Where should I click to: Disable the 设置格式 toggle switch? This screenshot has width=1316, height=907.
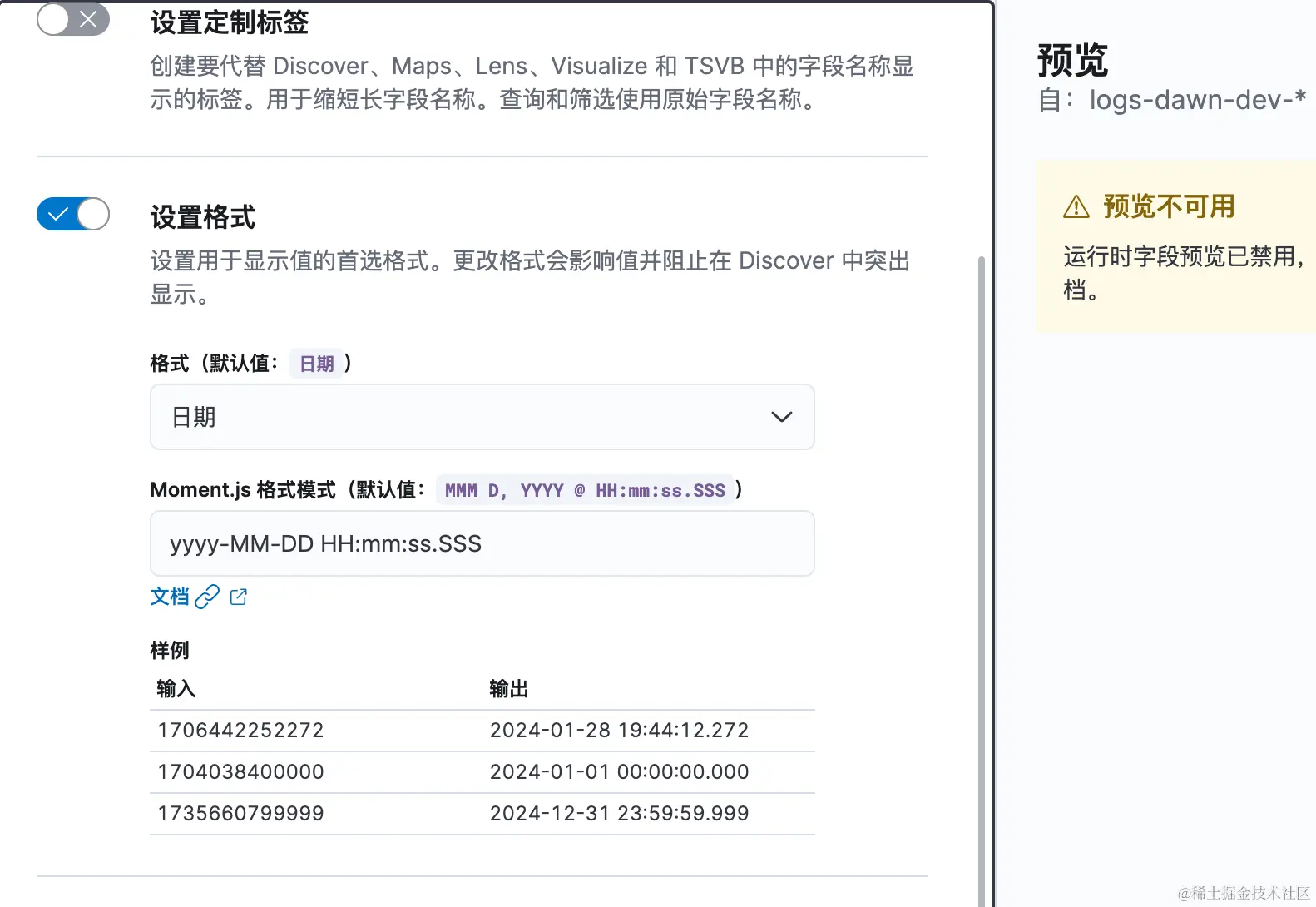[73, 214]
